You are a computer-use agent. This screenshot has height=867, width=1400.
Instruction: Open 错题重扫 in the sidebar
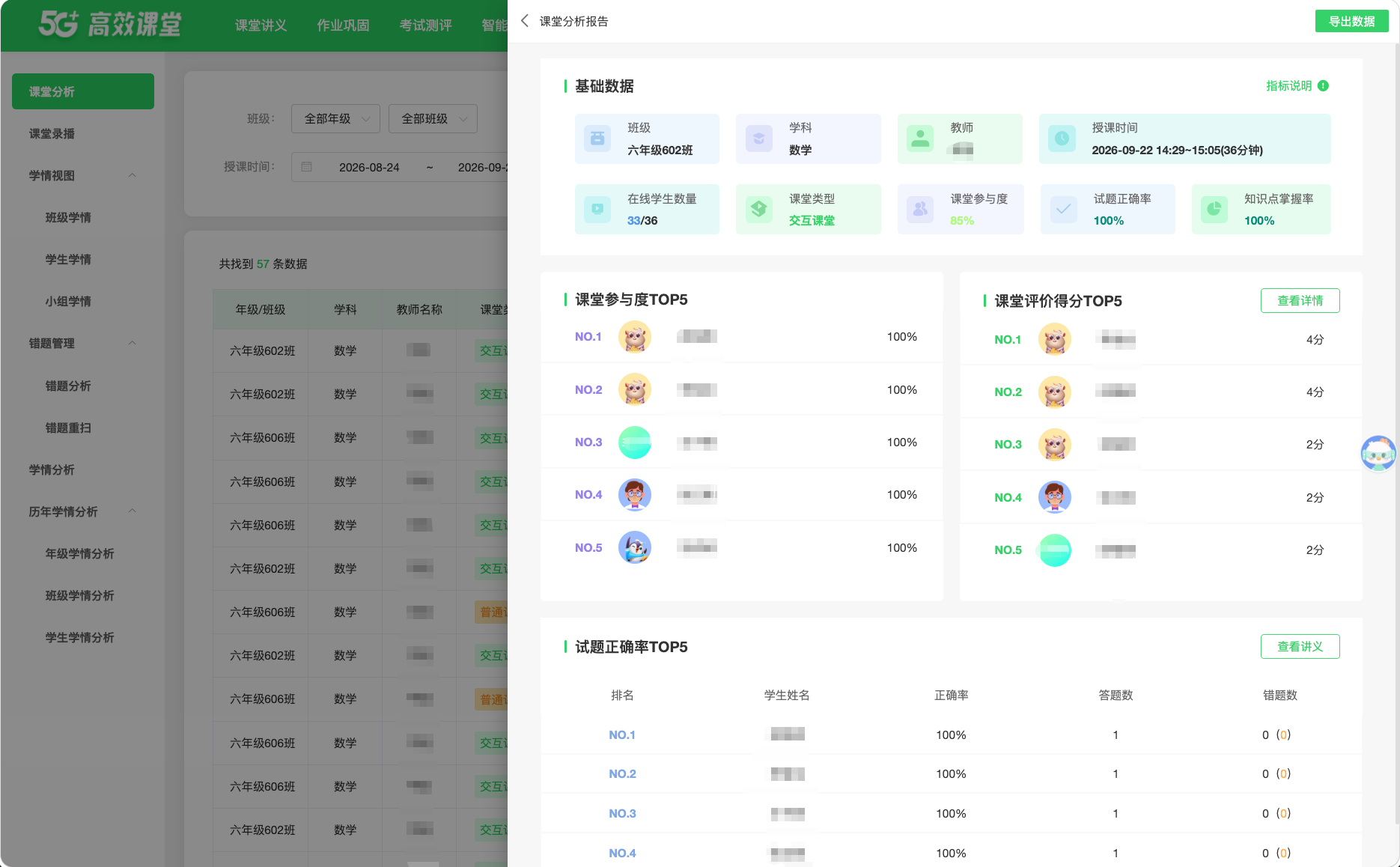[x=68, y=428]
